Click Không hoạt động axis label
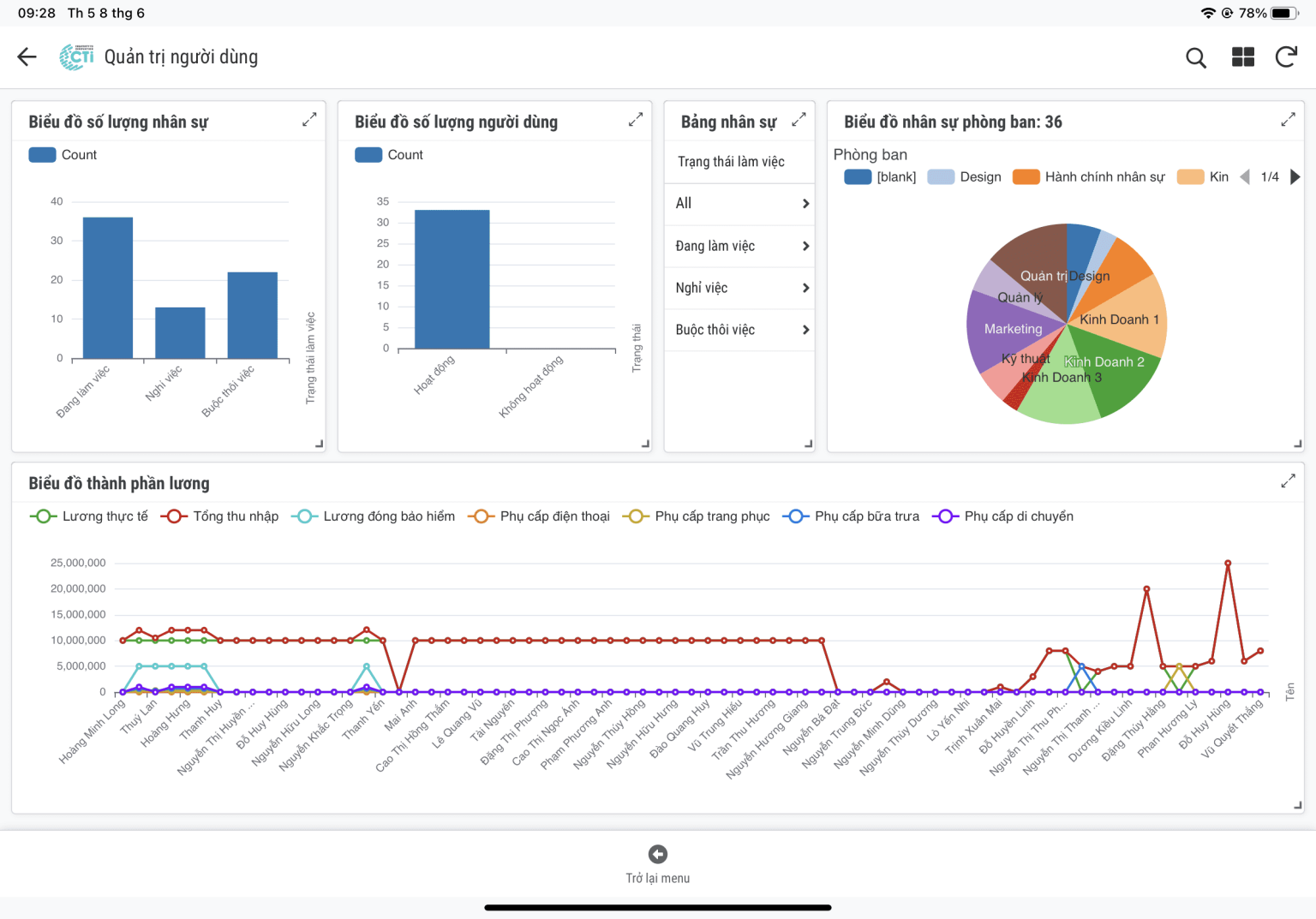Screen dimensions: 1316x919 pyautogui.click(x=531, y=386)
